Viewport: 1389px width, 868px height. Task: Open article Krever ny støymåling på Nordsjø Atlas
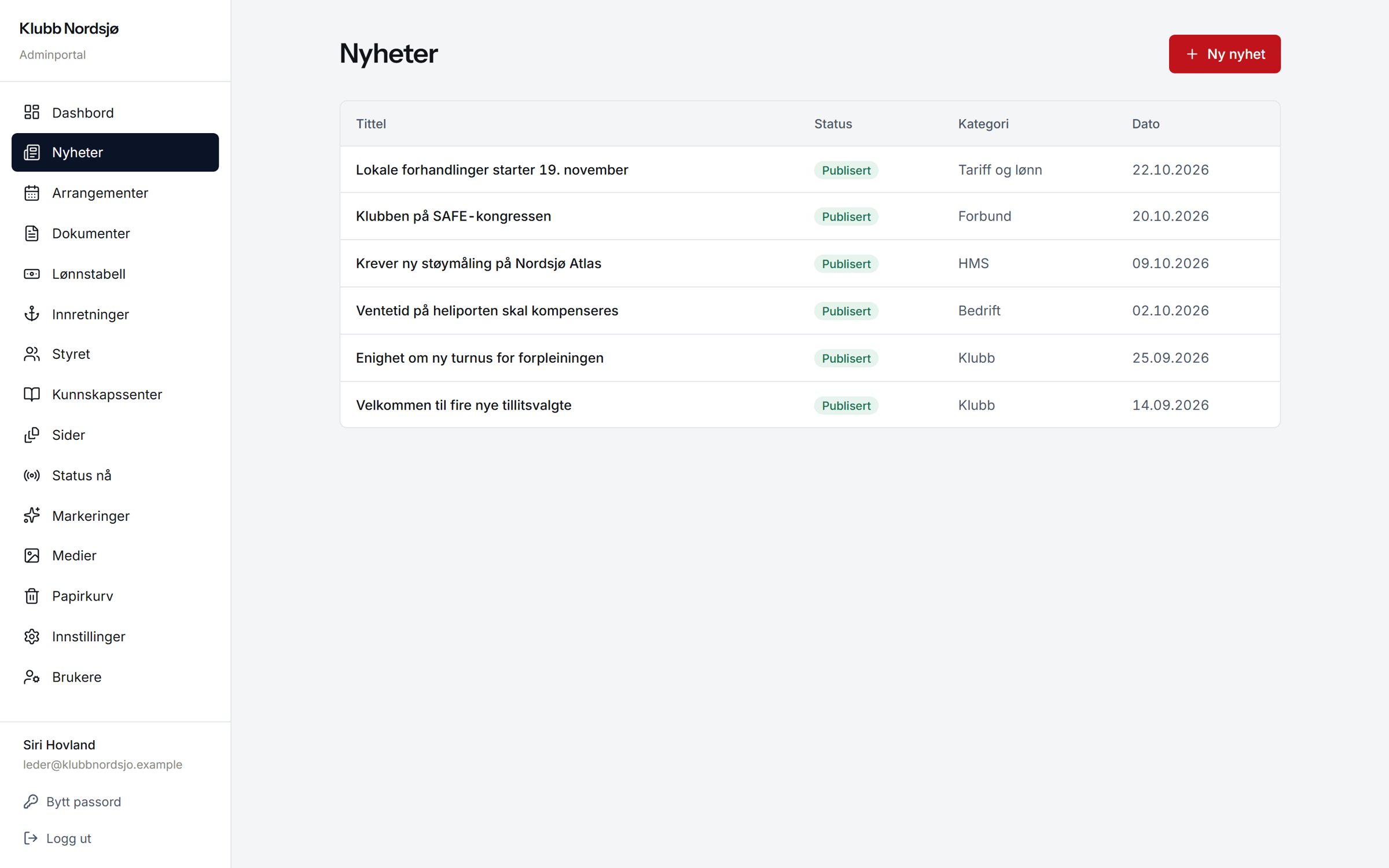(479, 263)
